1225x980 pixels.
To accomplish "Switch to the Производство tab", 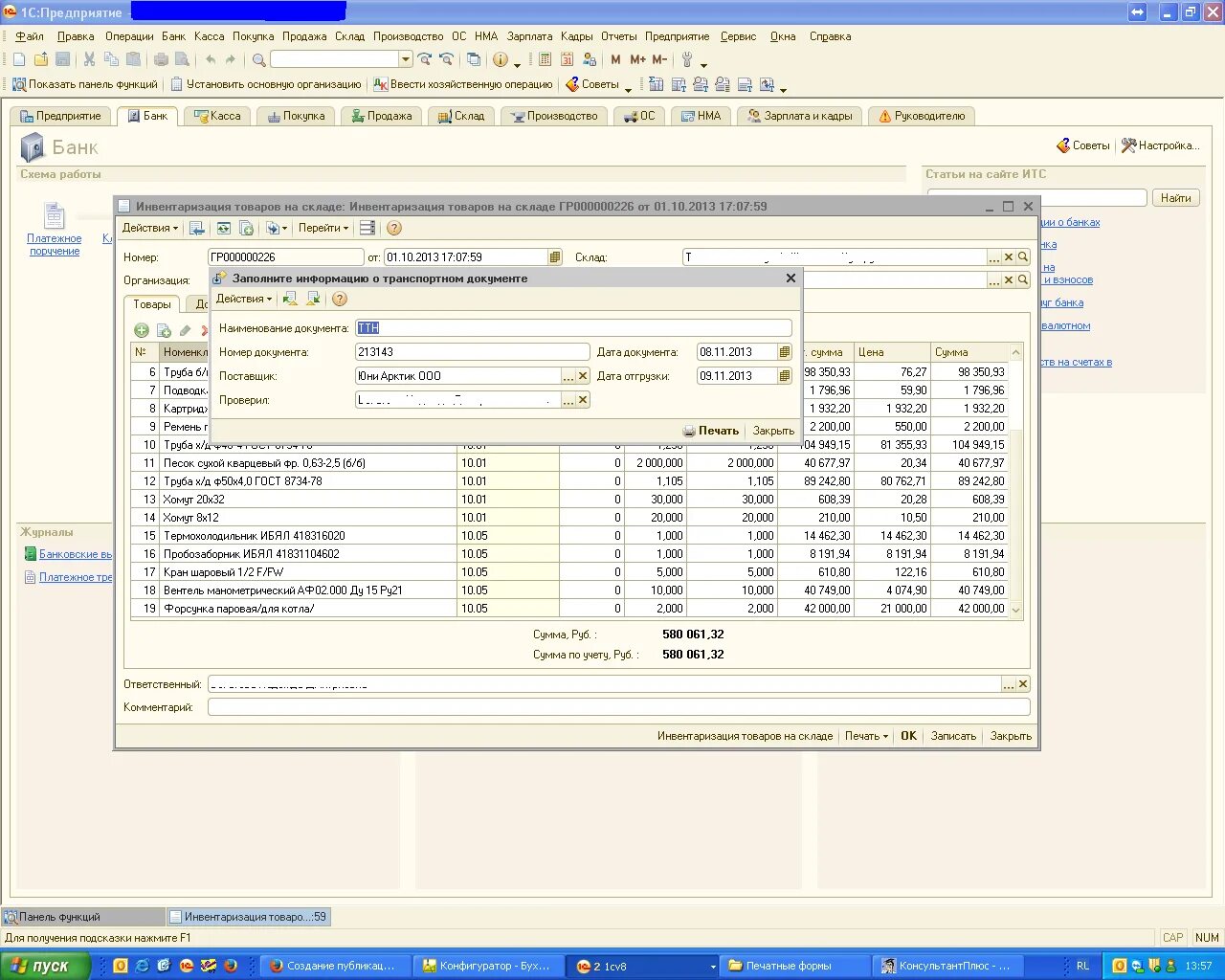I will click(554, 116).
